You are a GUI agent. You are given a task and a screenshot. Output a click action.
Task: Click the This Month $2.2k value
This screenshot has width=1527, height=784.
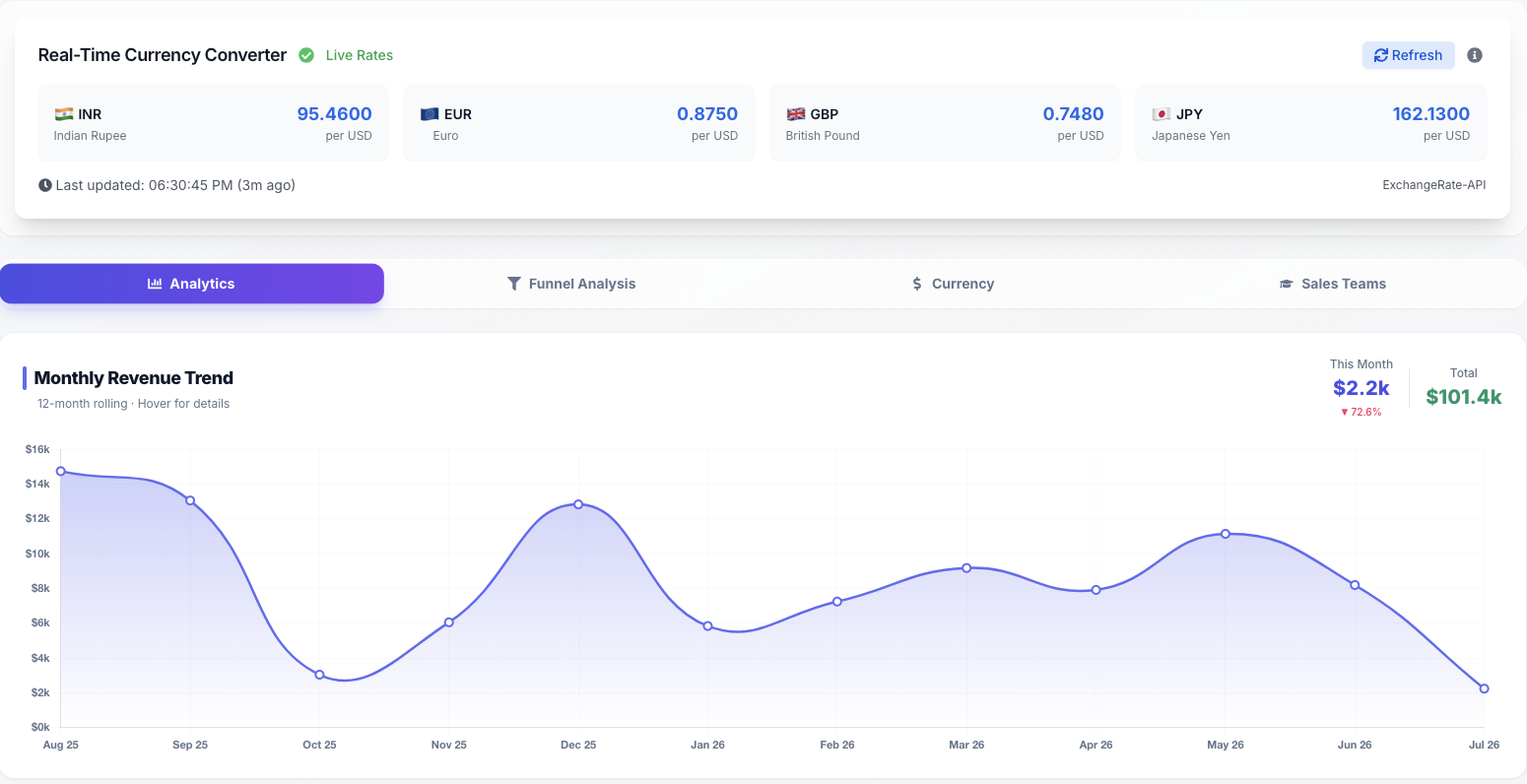[x=1361, y=388]
